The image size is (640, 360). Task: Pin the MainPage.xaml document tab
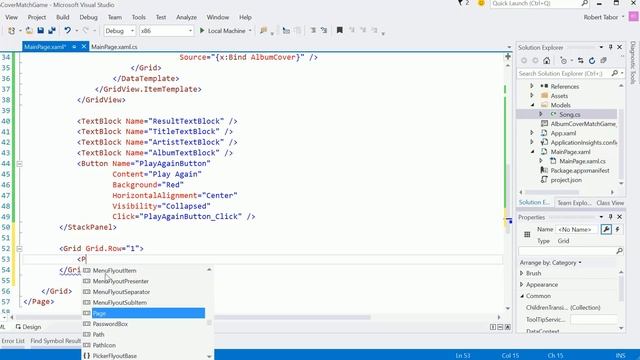(x=74, y=47)
